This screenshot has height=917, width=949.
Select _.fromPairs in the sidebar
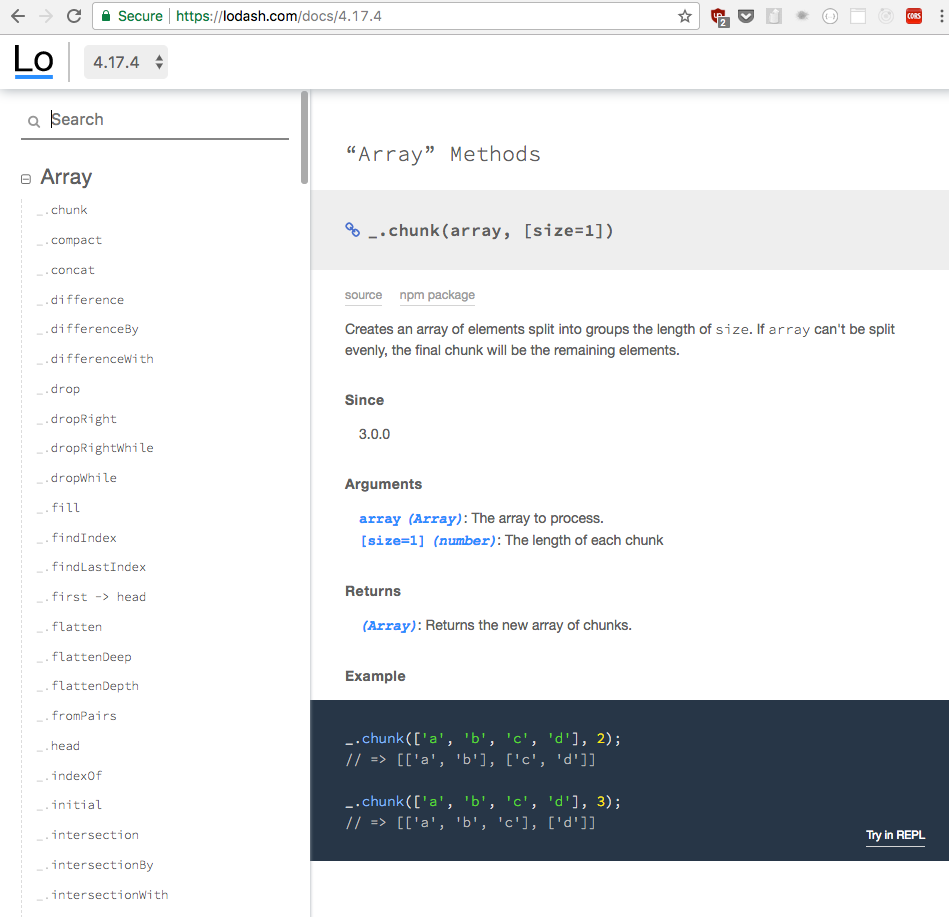pos(76,716)
